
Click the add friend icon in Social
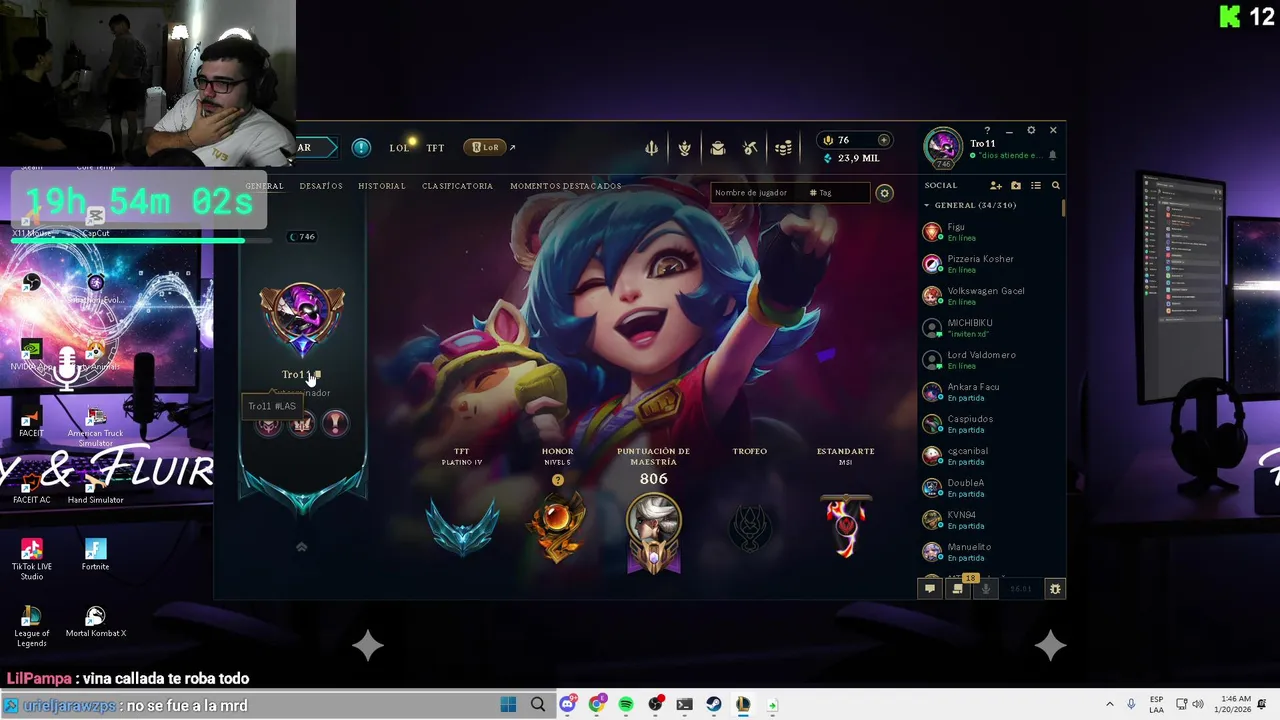tap(996, 186)
